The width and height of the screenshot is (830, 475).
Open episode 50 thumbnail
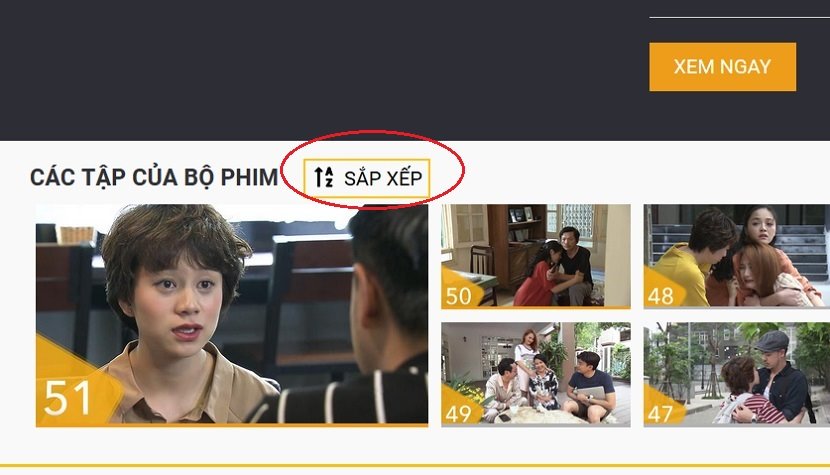(x=536, y=256)
